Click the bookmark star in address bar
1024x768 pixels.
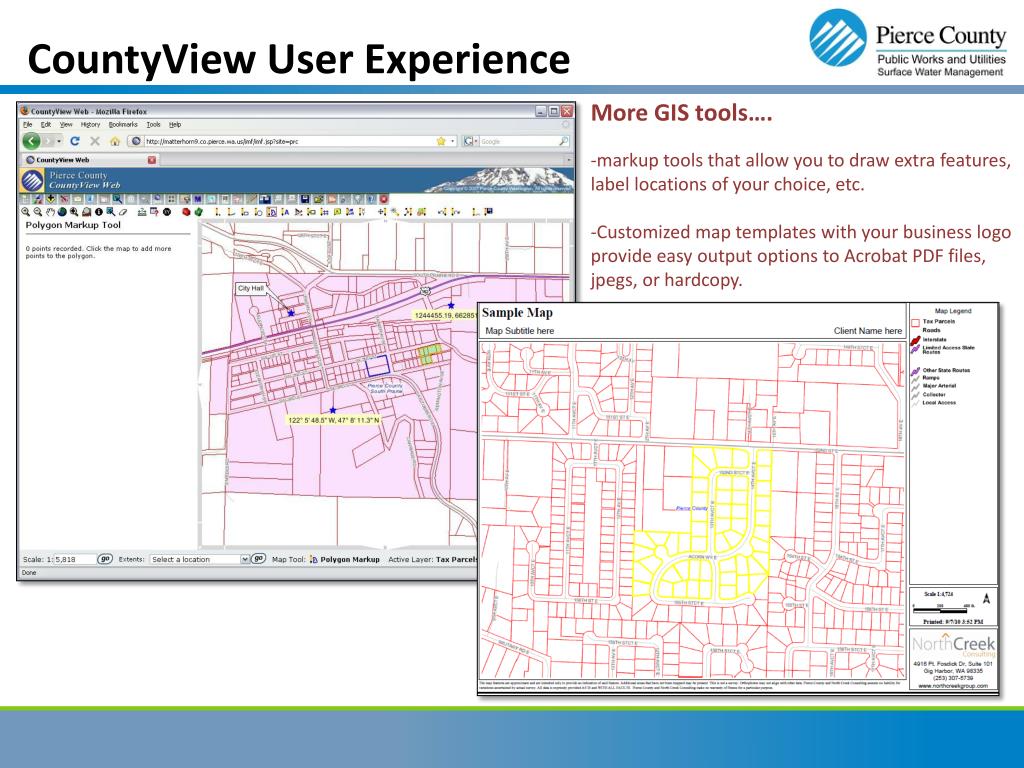click(x=441, y=141)
